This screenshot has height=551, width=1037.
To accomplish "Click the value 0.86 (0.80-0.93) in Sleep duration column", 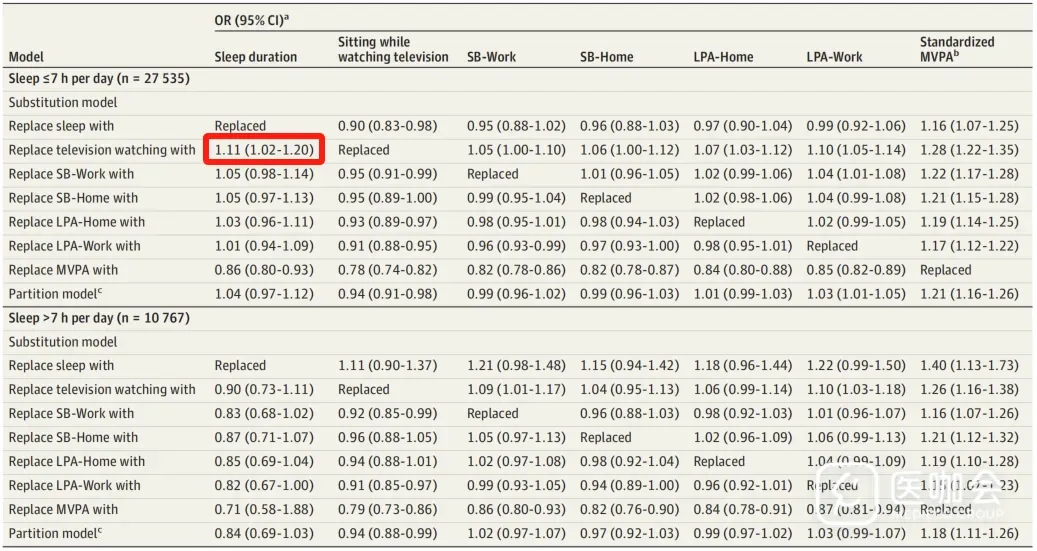I will (x=264, y=270).
